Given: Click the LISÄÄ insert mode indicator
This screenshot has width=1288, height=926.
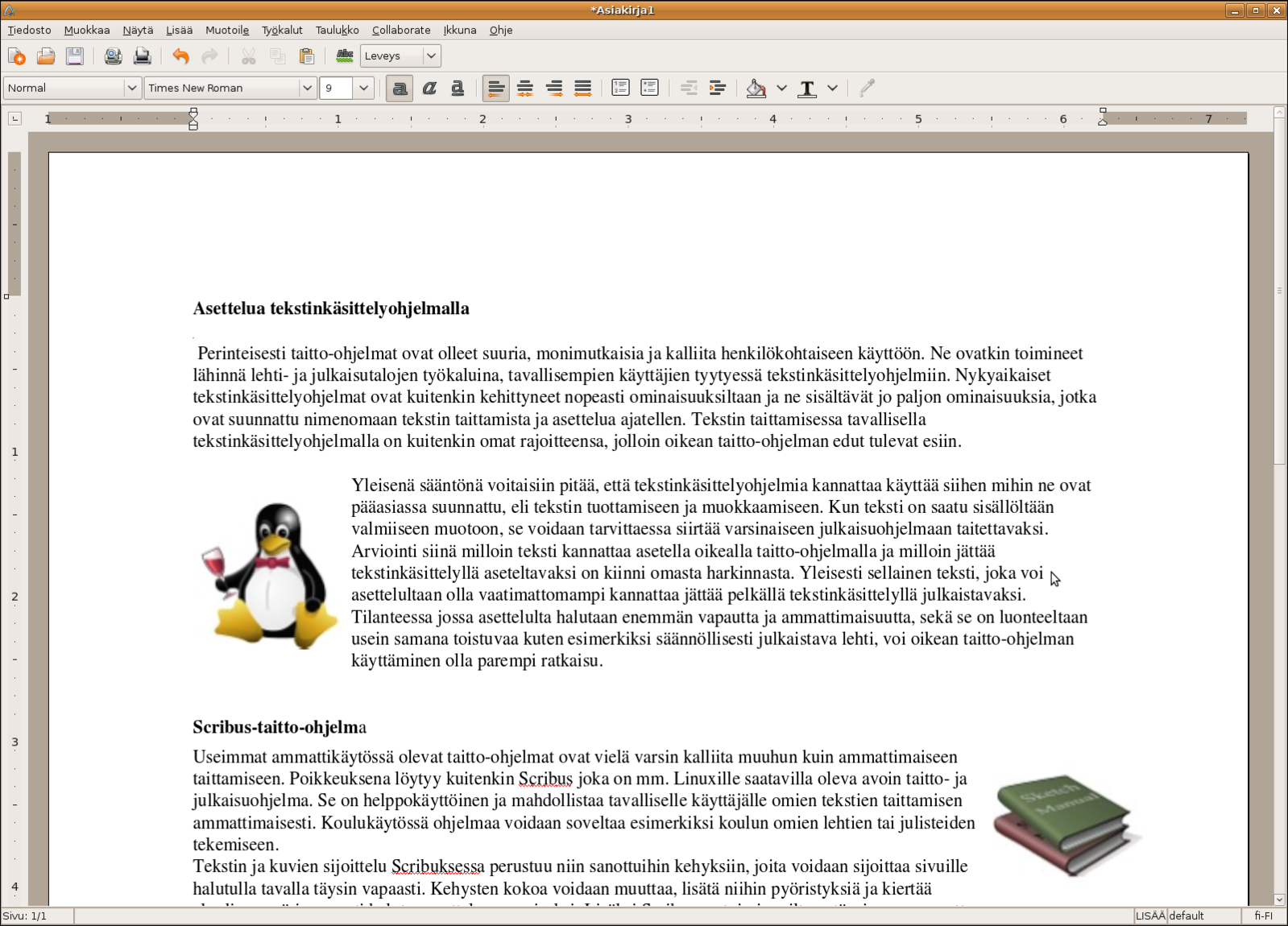Looking at the screenshot, I should pos(1149,916).
